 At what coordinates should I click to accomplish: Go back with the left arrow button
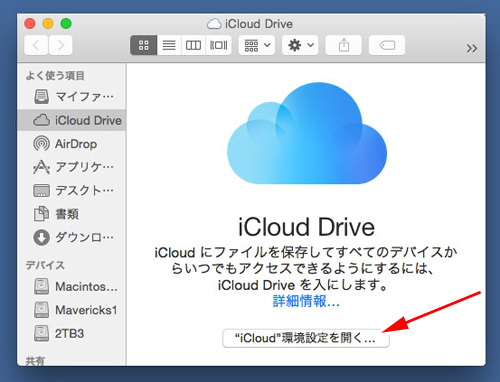36,45
